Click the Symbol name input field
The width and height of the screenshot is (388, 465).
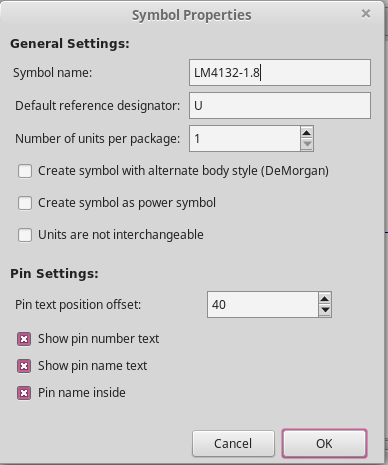(x=280, y=72)
